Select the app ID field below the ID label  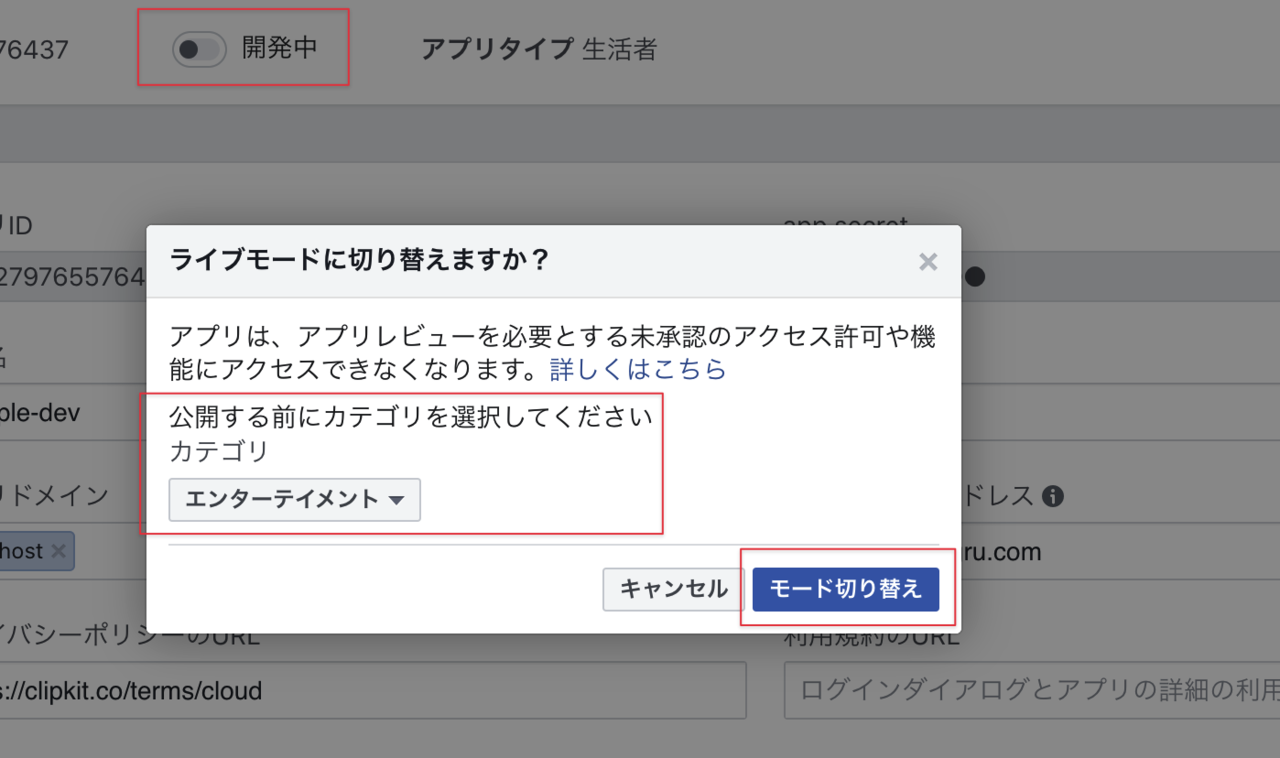pyautogui.click(x=70, y=276)
